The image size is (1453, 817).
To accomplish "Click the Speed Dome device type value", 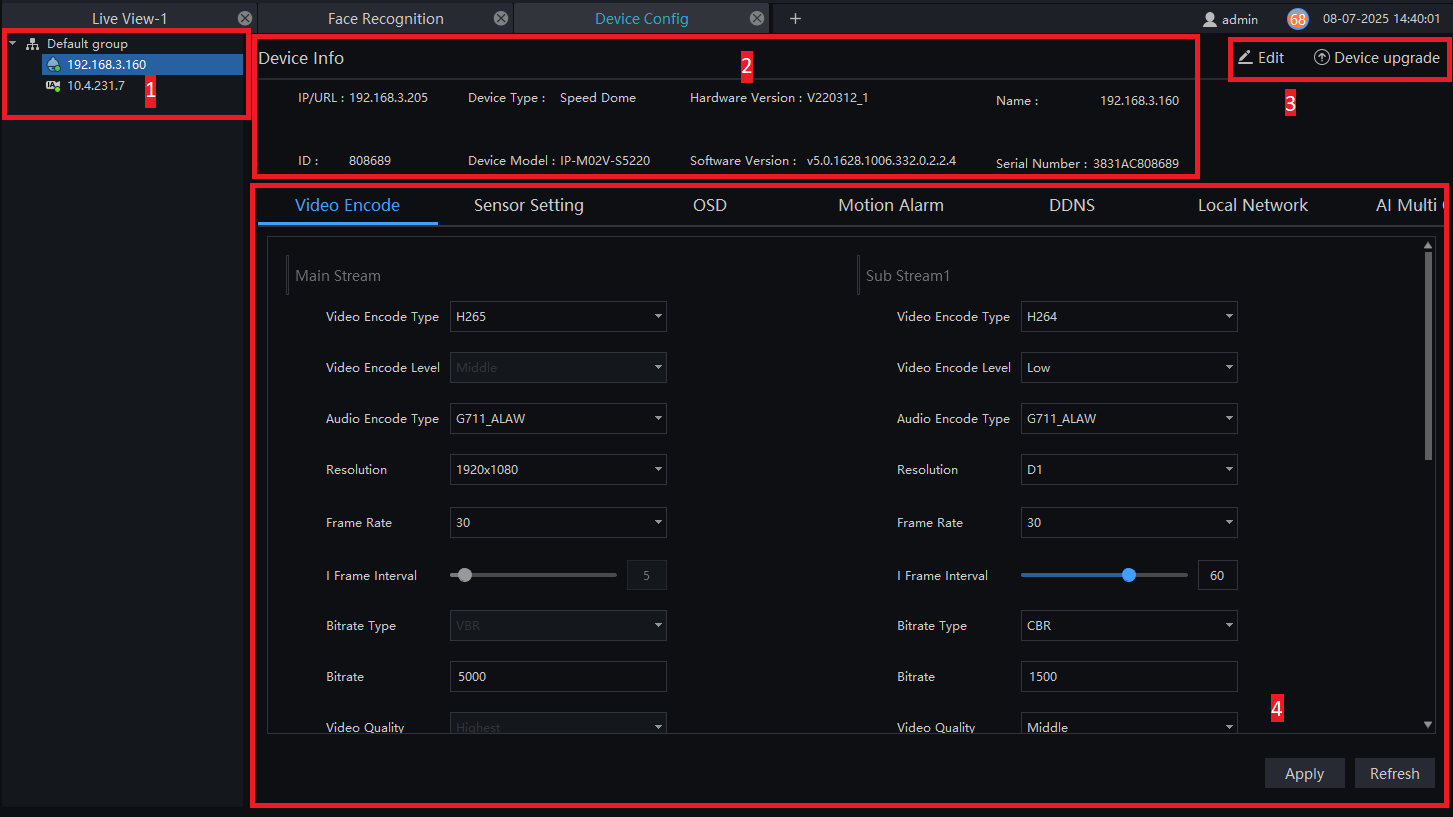I will (598, 98).
